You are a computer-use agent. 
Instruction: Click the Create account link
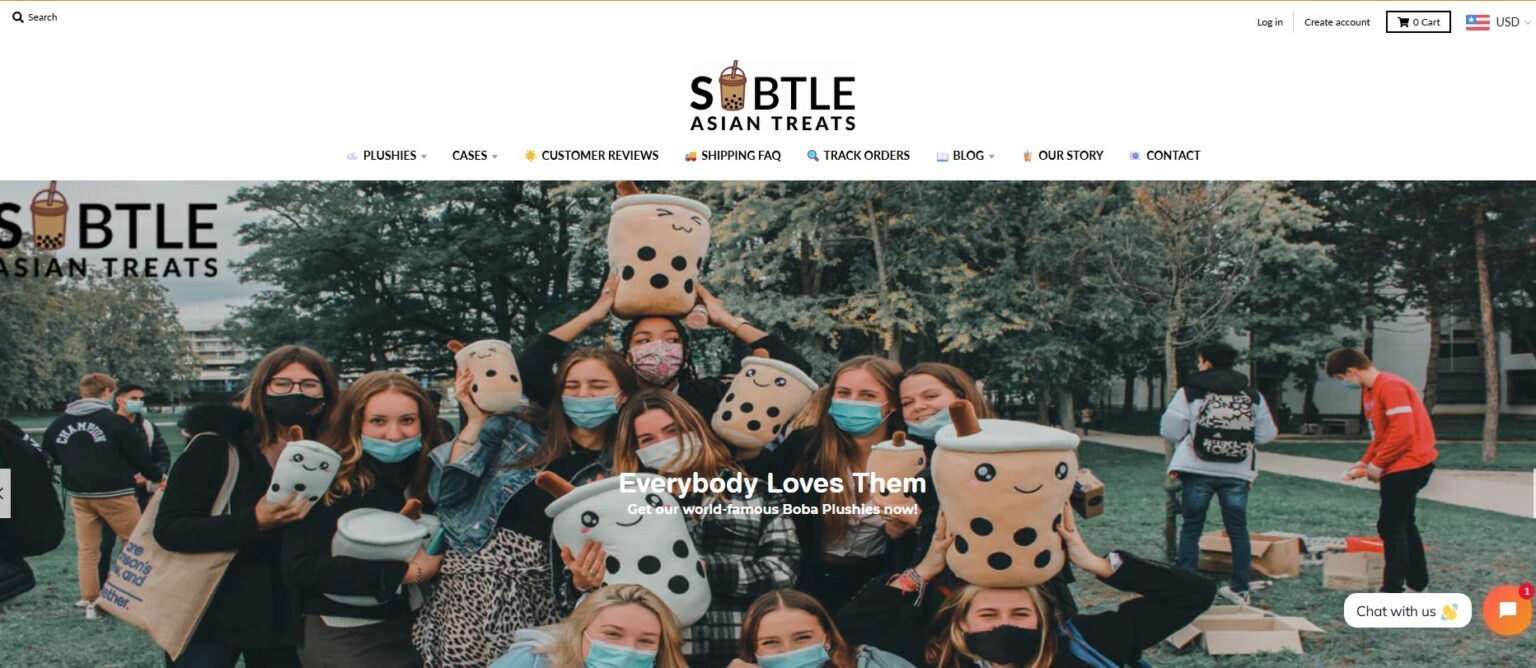[1337, 22]
